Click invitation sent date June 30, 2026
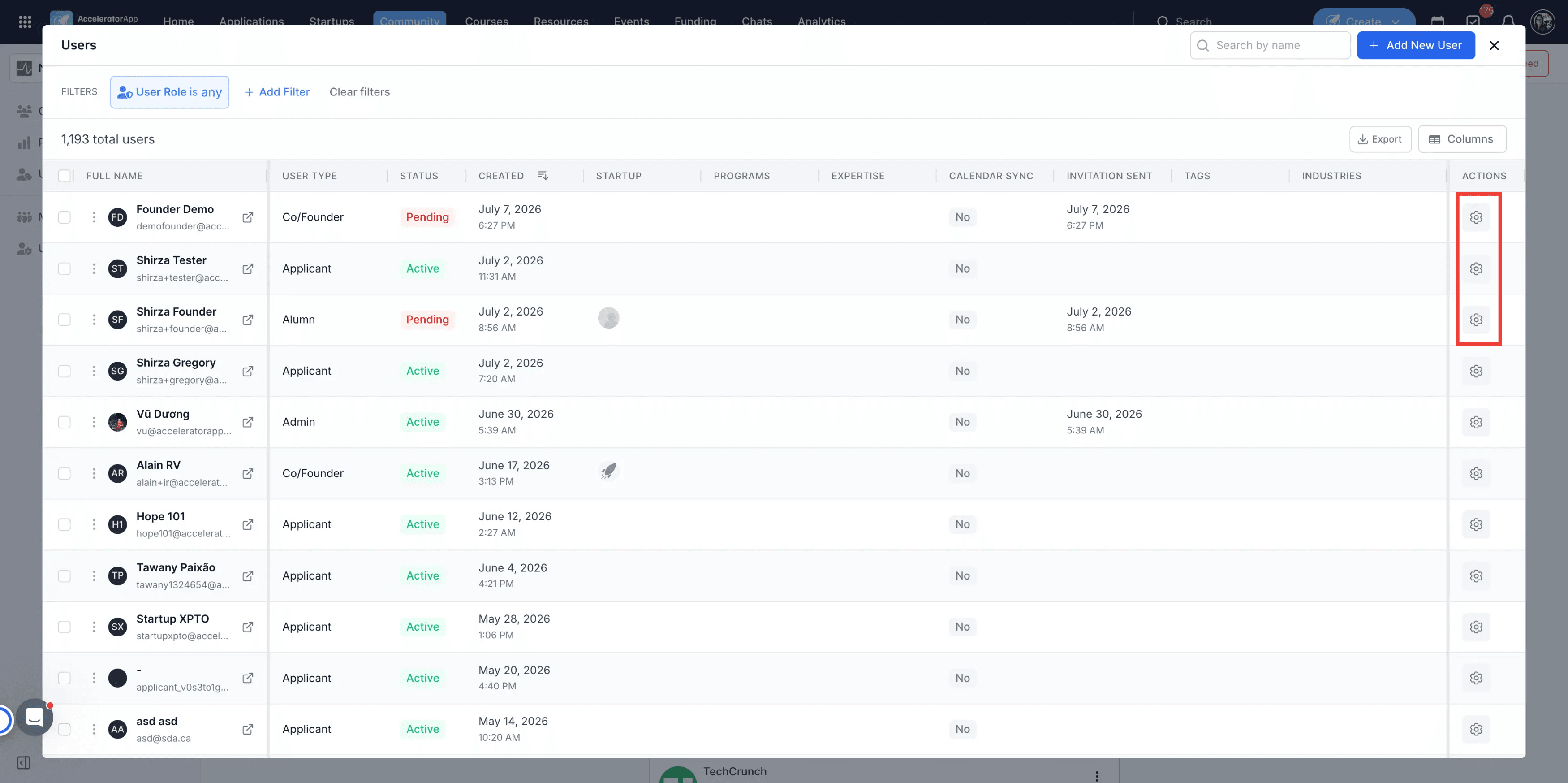Image resolution: width=1568 pixels, height=783 pixels. coord(1103,414)
